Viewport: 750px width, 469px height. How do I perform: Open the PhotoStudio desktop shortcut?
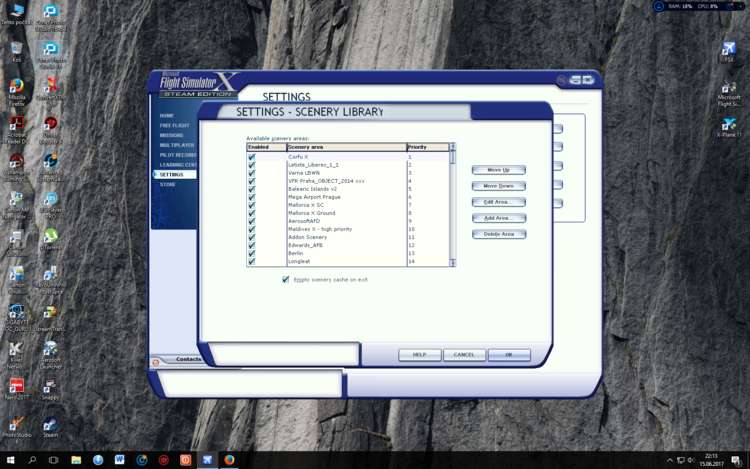tap(17, 425)
